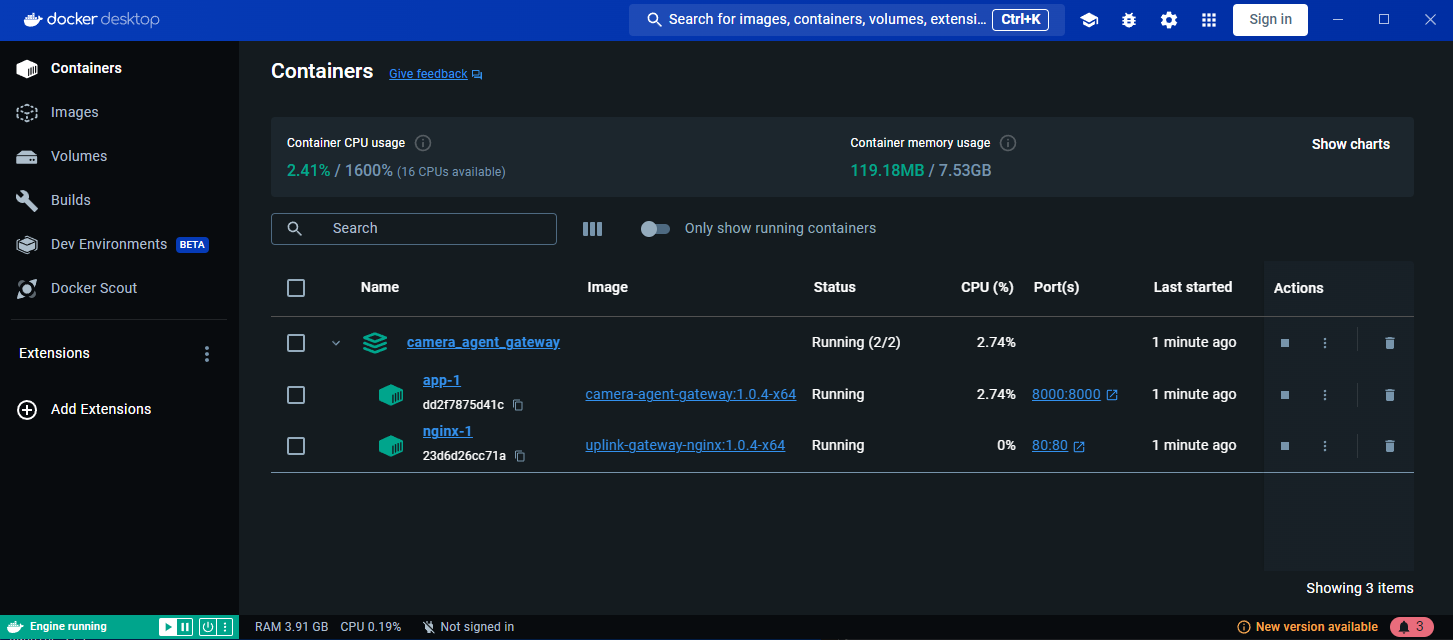This screenshot has height=640, width=1453.
Task: Click the Sign in button
Action: coord(1270,20)
